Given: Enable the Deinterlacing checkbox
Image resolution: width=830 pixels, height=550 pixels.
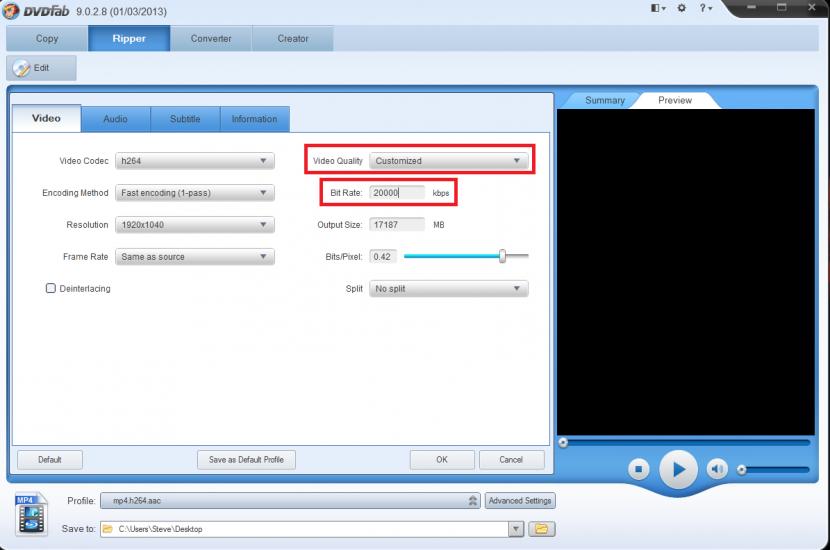Looking at the screenshot, I should coord(51,288).
